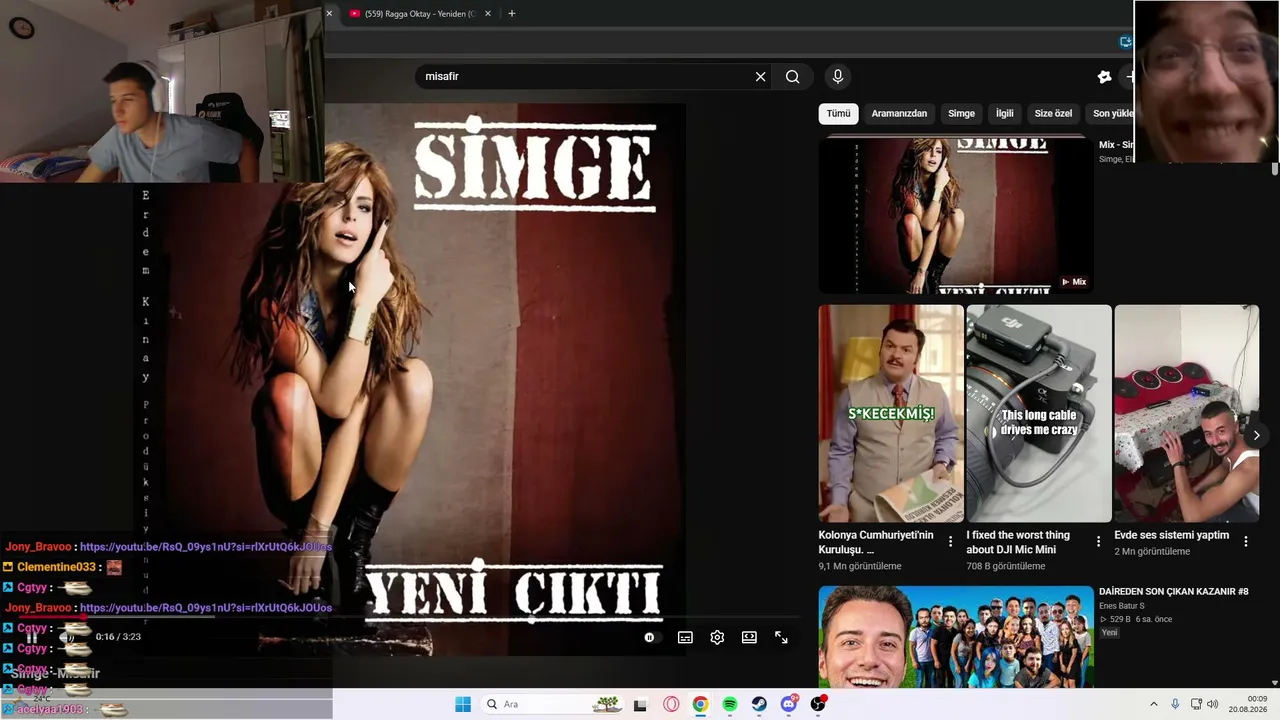Open the 'Evde ses sistemi yaptim' title link

[x=1172, y=535]
